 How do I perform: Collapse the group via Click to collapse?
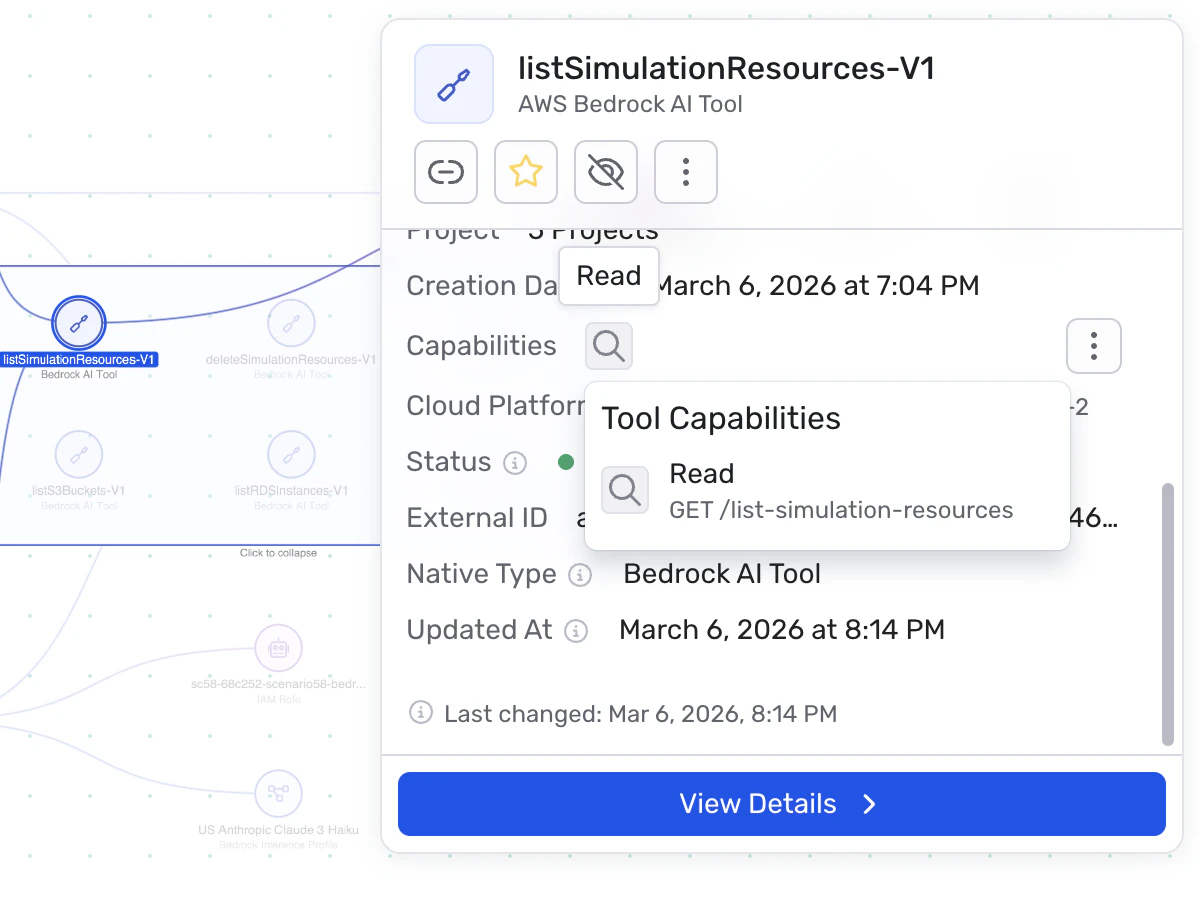278,553
